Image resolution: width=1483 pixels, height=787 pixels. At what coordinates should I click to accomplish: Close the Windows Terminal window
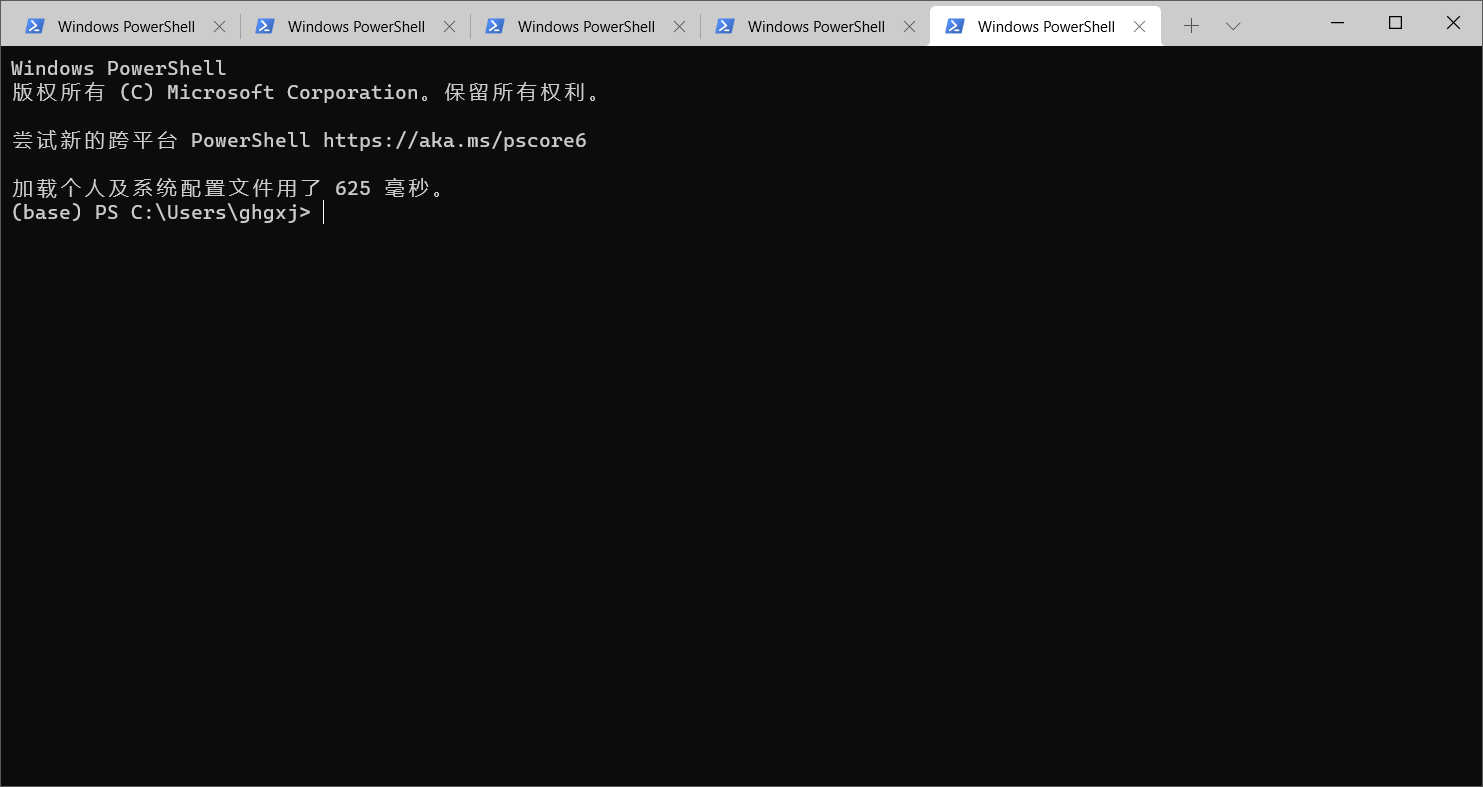pos(1453,23)
